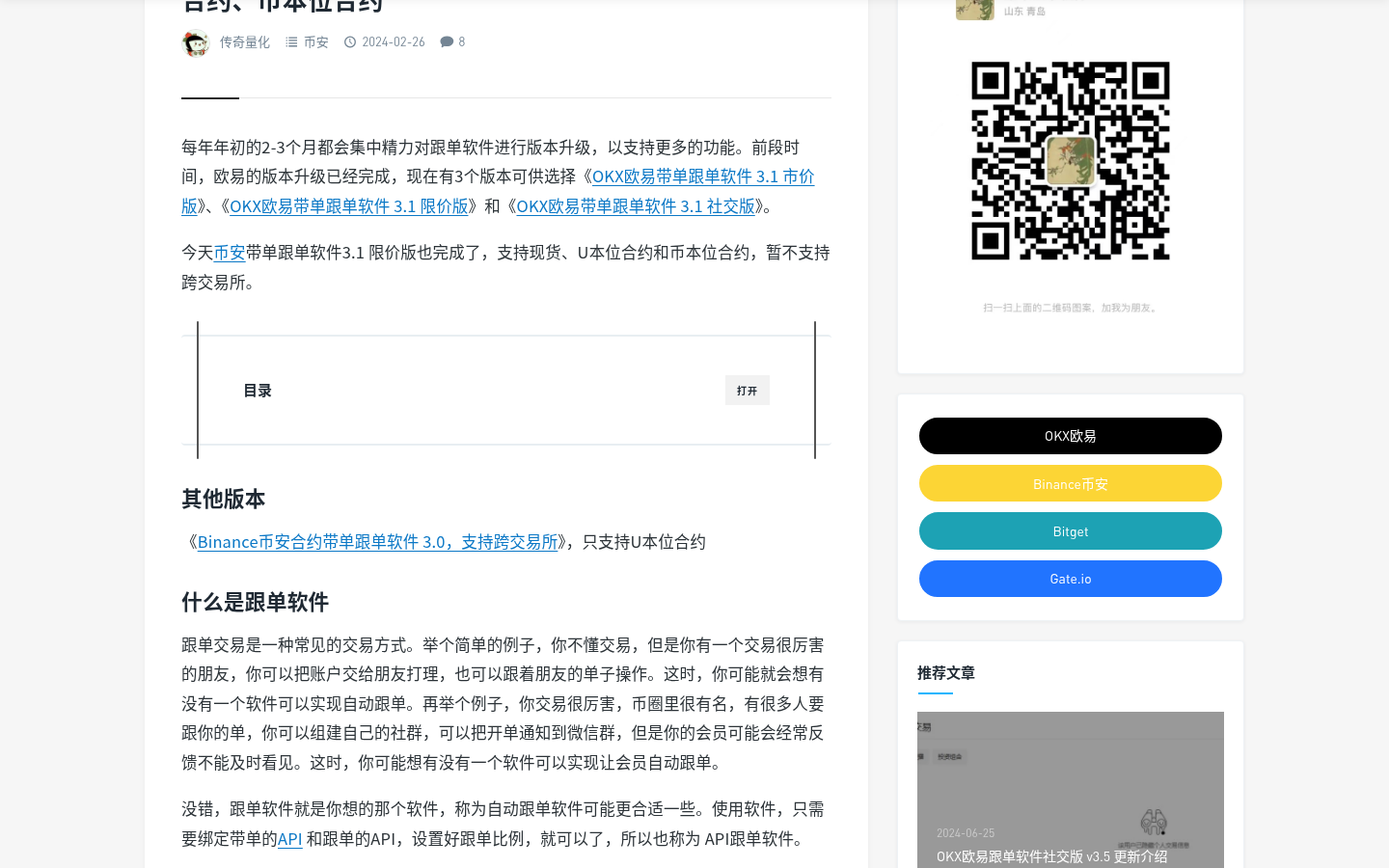
Task: Open the 传奇量化 author link
Action: (x=244, y=42)
